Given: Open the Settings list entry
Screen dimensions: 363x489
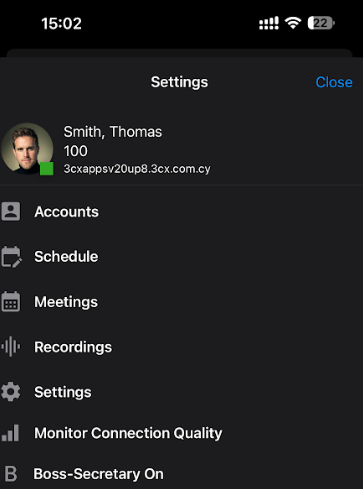Looking at the screenshot, I should click(x=181, y=392).
